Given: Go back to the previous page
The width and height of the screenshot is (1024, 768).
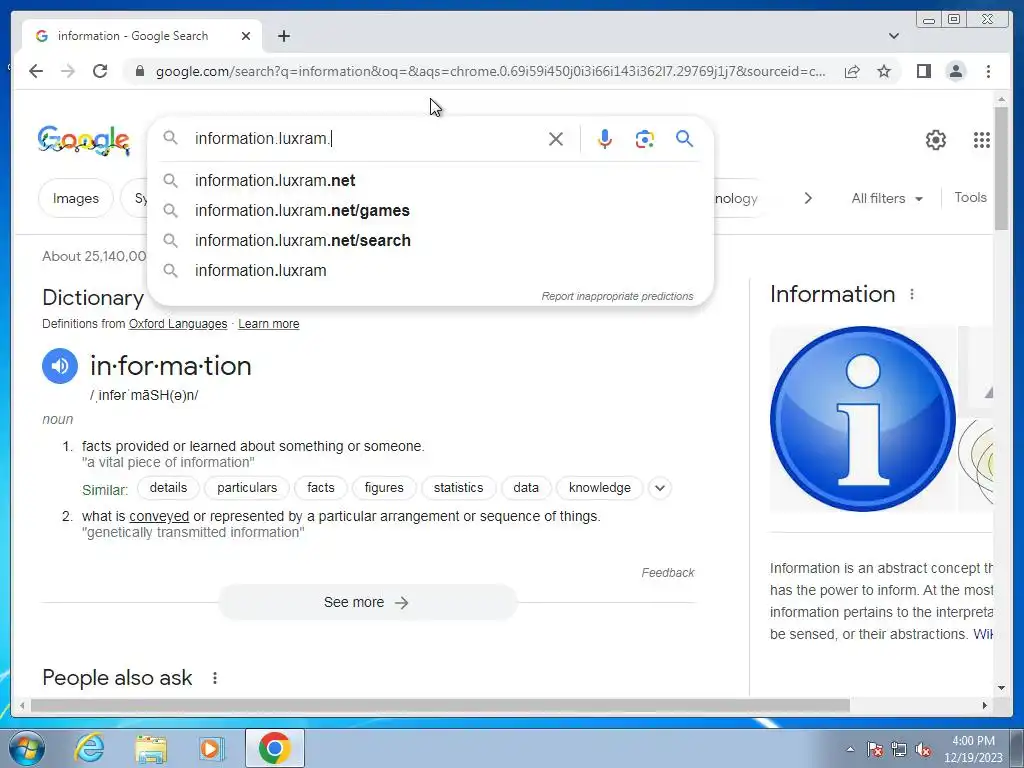Looking at the screenshot, I should click(x=36, y=71).
